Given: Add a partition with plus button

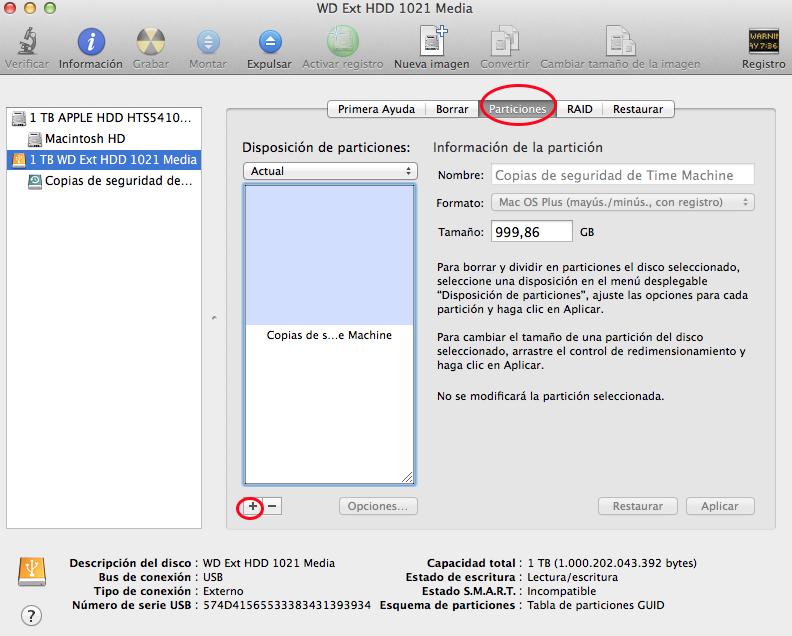Looking at the screenshot, I should point(253,507).
